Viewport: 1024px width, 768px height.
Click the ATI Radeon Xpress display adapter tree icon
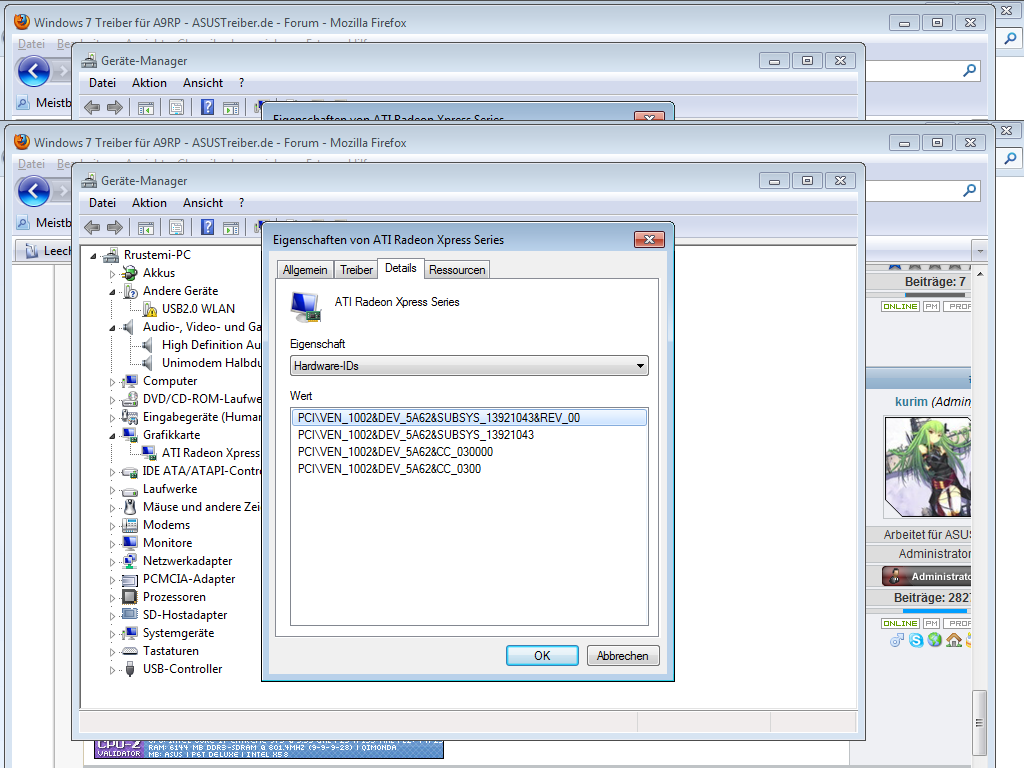click(150, 453)
